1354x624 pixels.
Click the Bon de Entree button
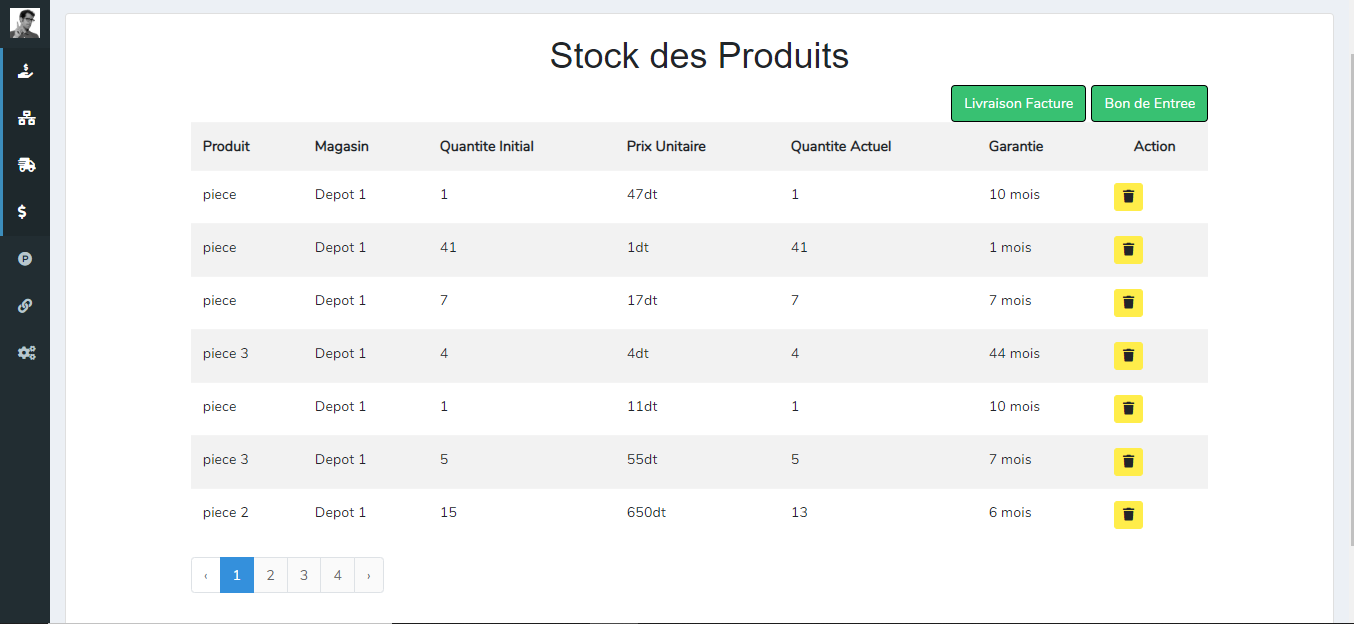click(x=1149, y=103)
